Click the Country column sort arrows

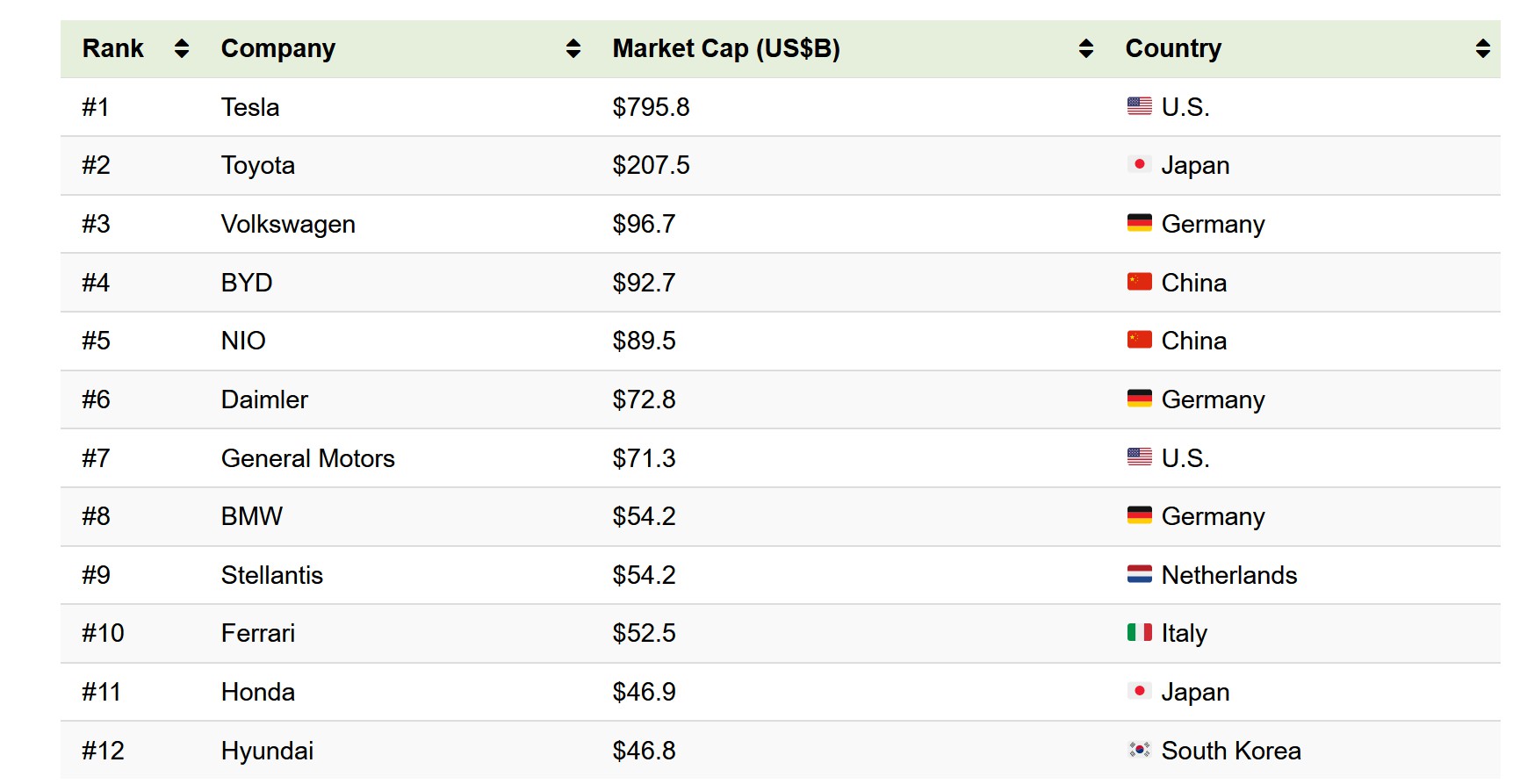(1483, 48)
